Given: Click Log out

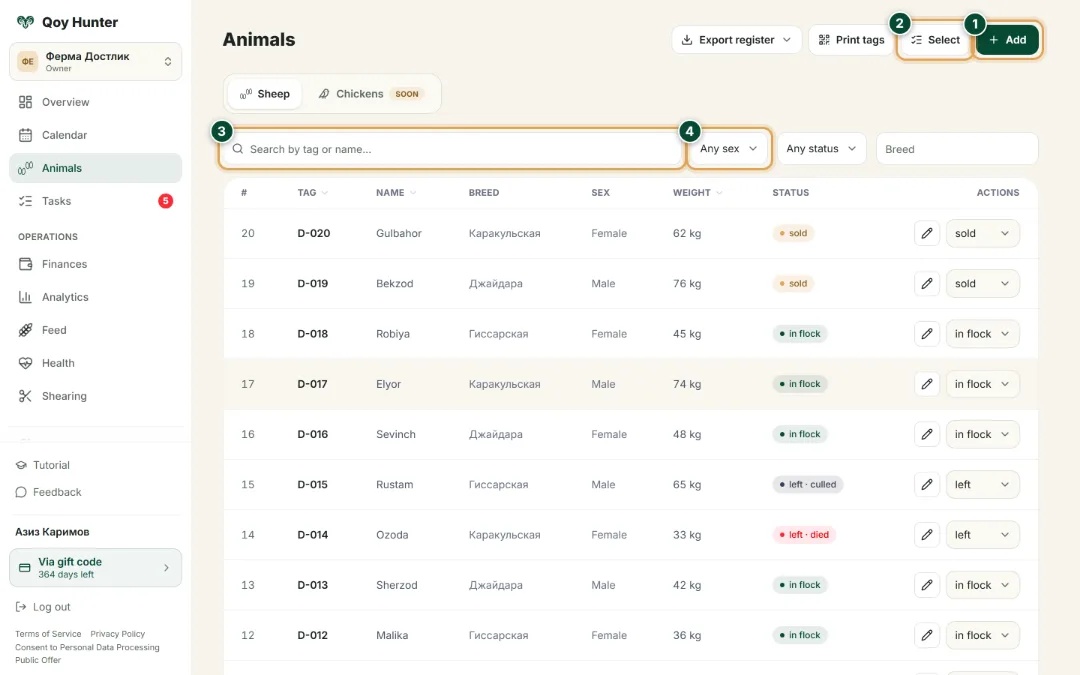Looking at the screenshot, I should click(x=43, y=607).
